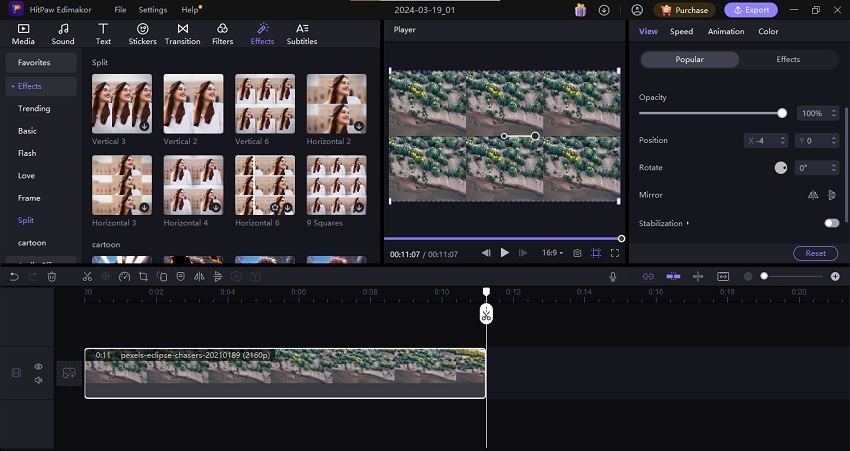Enable the Stabilization toggle
The height and width of the screenshot is (451, 850).
pyautogui.click(x=830, y=223)
